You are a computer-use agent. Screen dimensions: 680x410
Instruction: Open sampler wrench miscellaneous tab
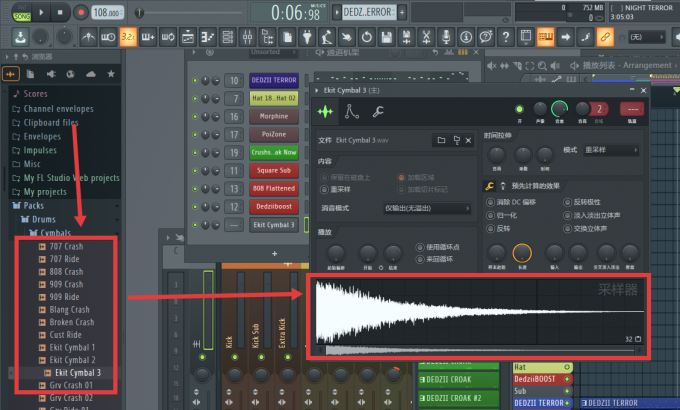(x=378, y=112)
